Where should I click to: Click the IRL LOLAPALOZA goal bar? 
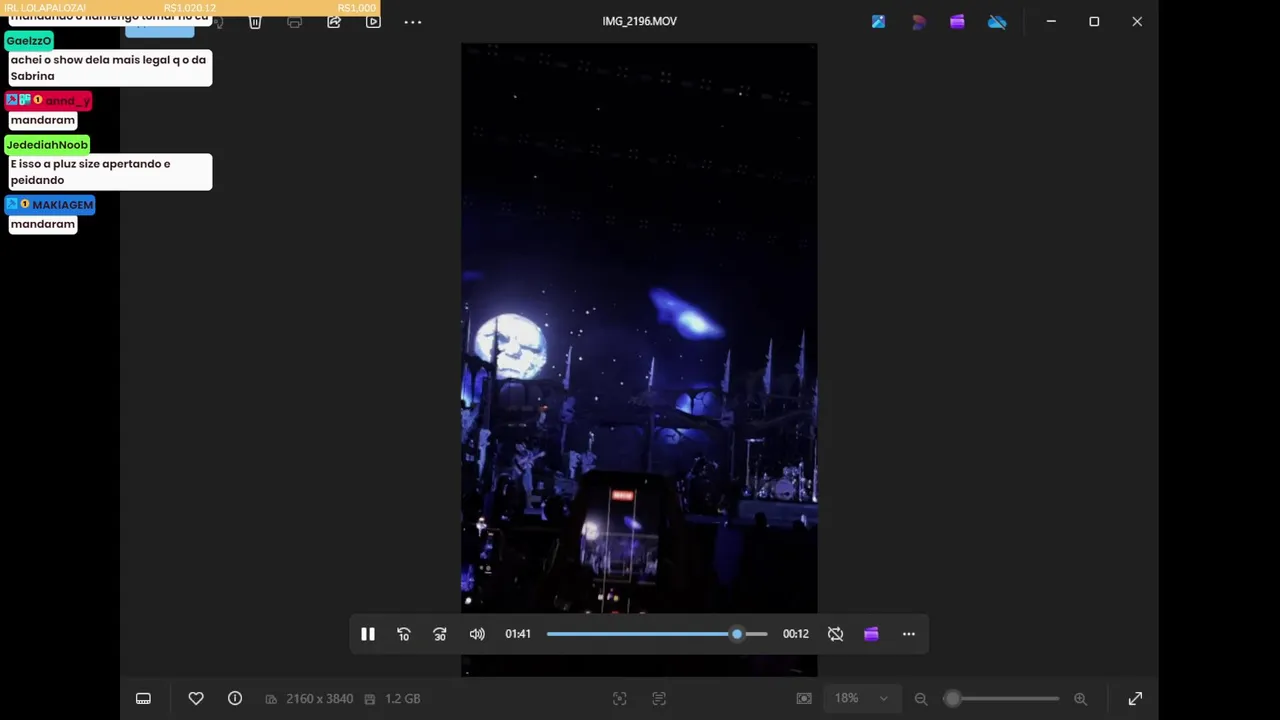tap(190, 8)
